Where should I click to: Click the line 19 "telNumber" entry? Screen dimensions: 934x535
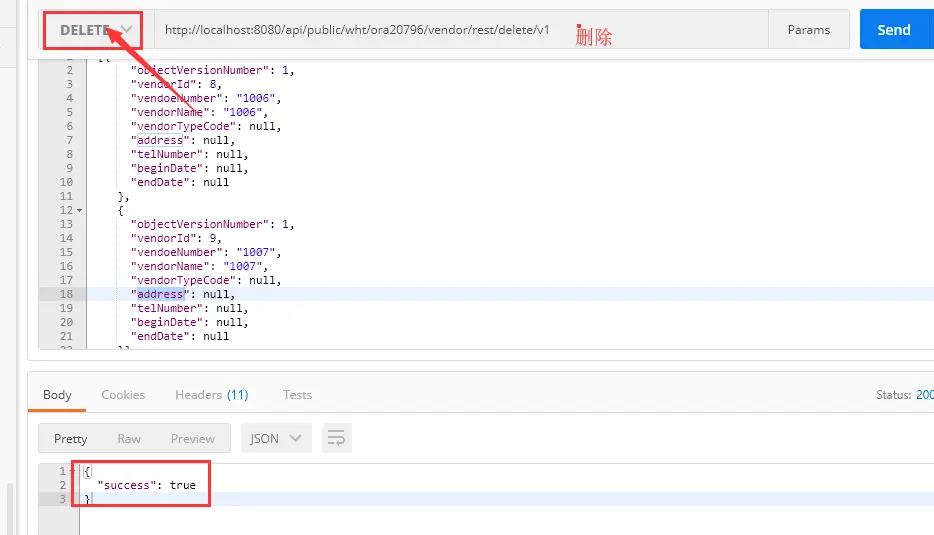(x=189, y=308)
